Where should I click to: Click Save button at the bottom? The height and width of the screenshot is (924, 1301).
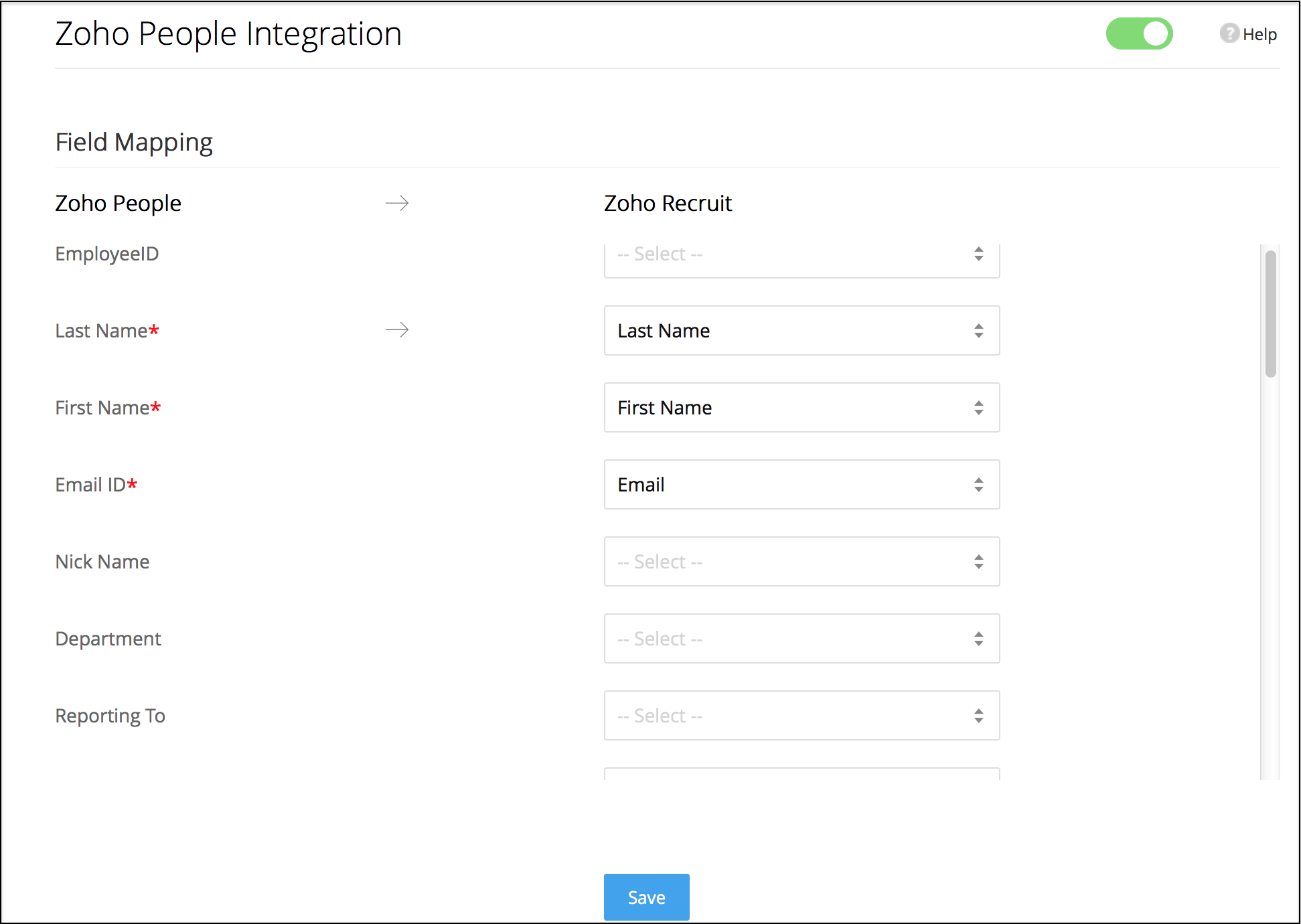coord(647,896)
